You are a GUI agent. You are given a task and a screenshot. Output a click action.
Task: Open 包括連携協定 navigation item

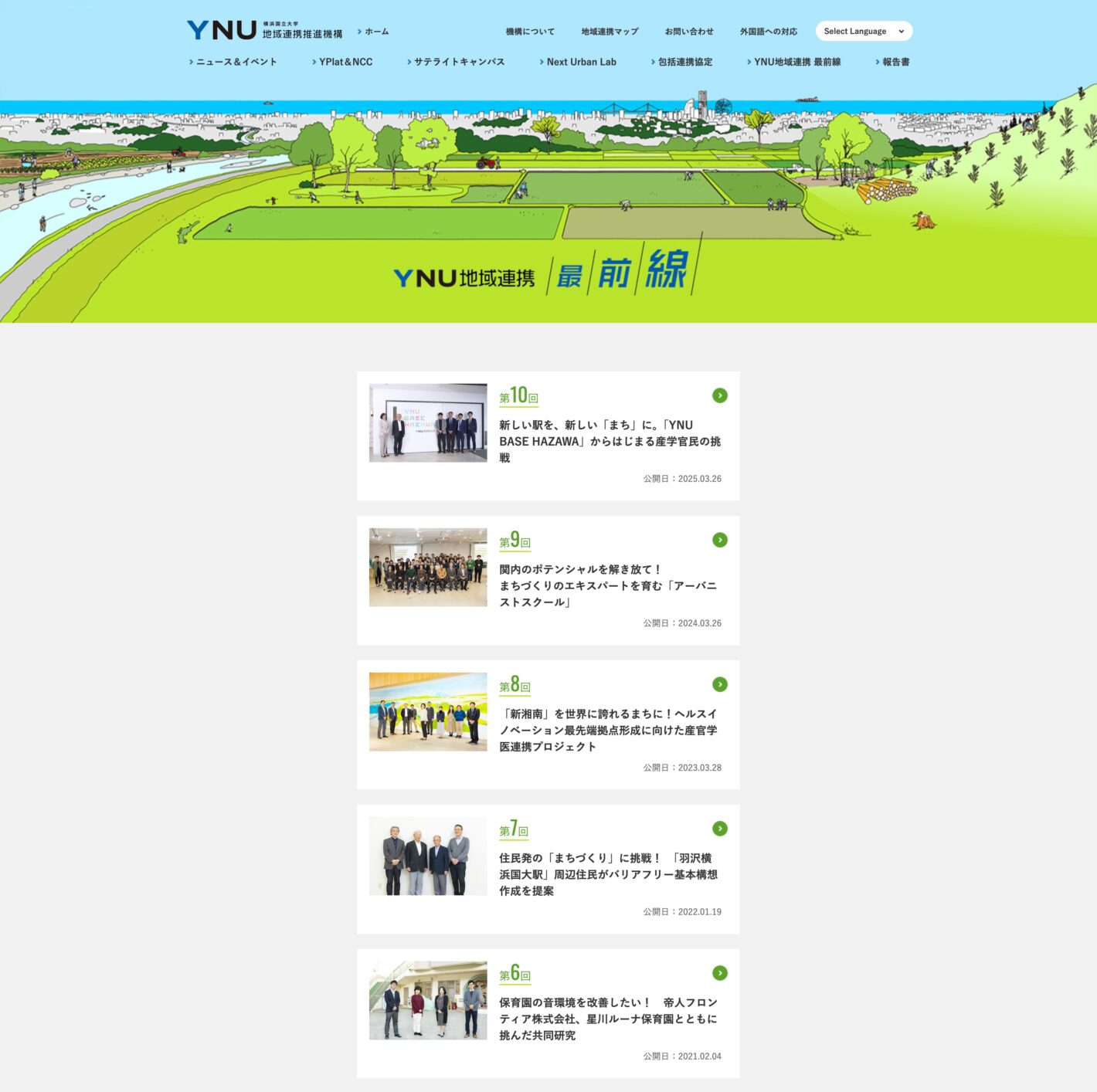click(x=684, y=62)
